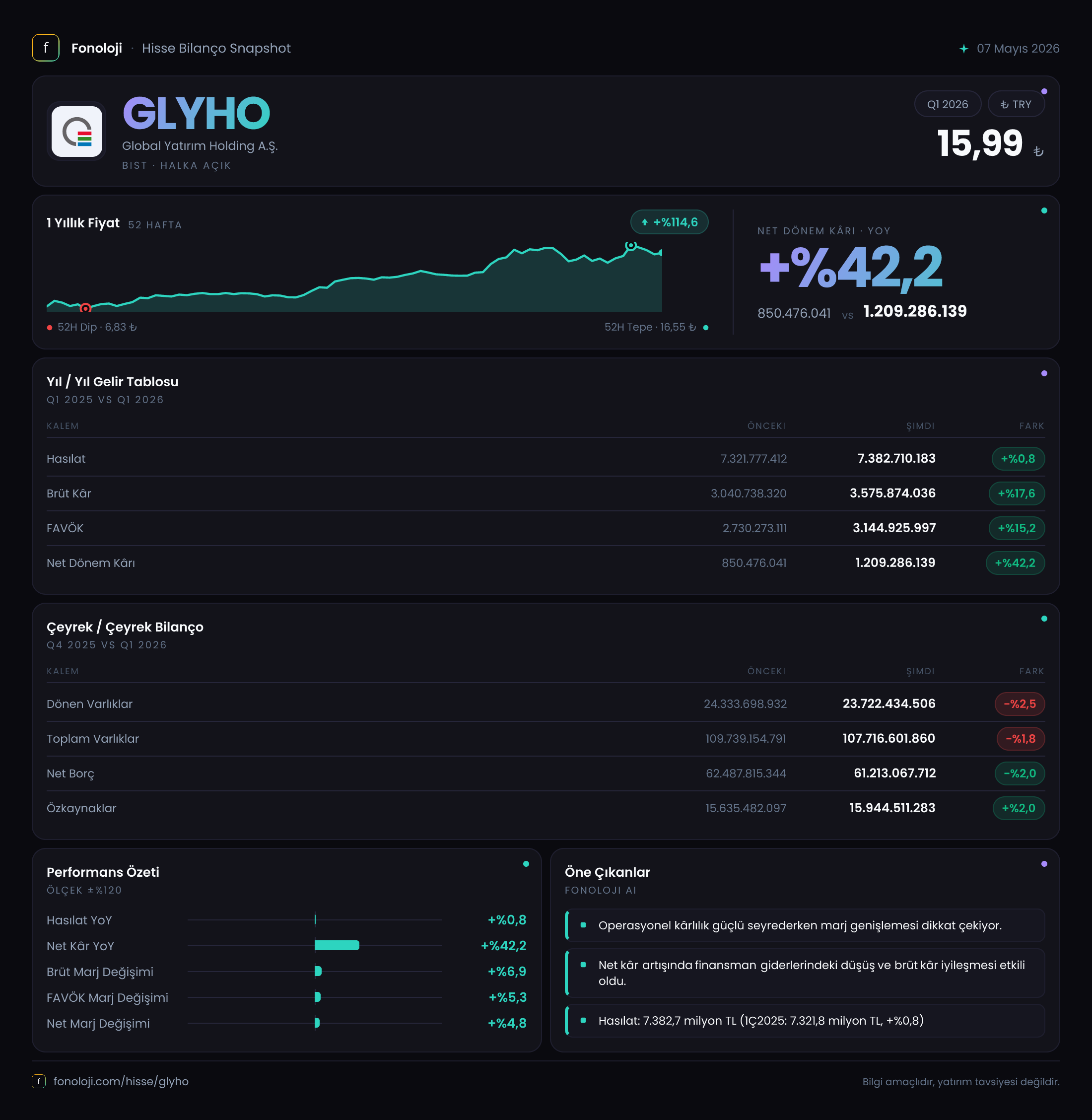Click the +%17,6 badge for Brüt Kâr
Image resolution: width=1092 pixels, height=1120 pixels.
coord(1017,493)
